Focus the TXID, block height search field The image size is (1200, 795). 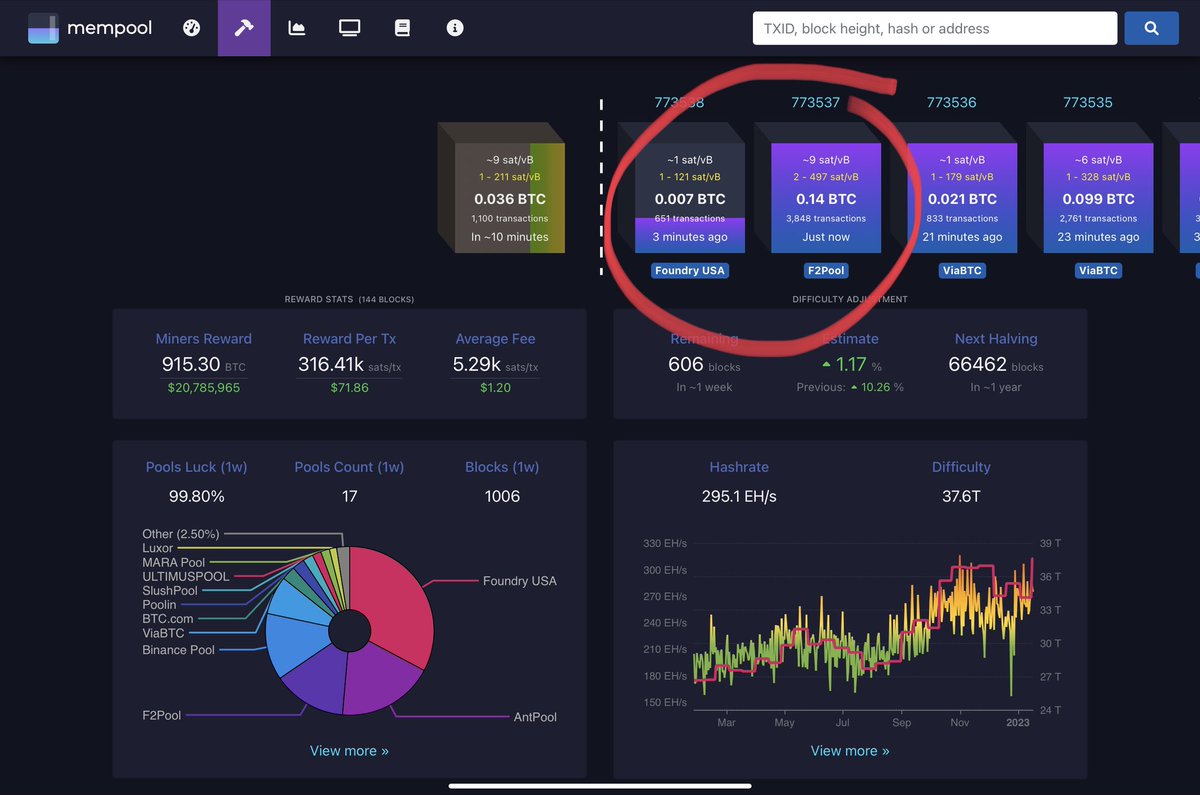935,28
